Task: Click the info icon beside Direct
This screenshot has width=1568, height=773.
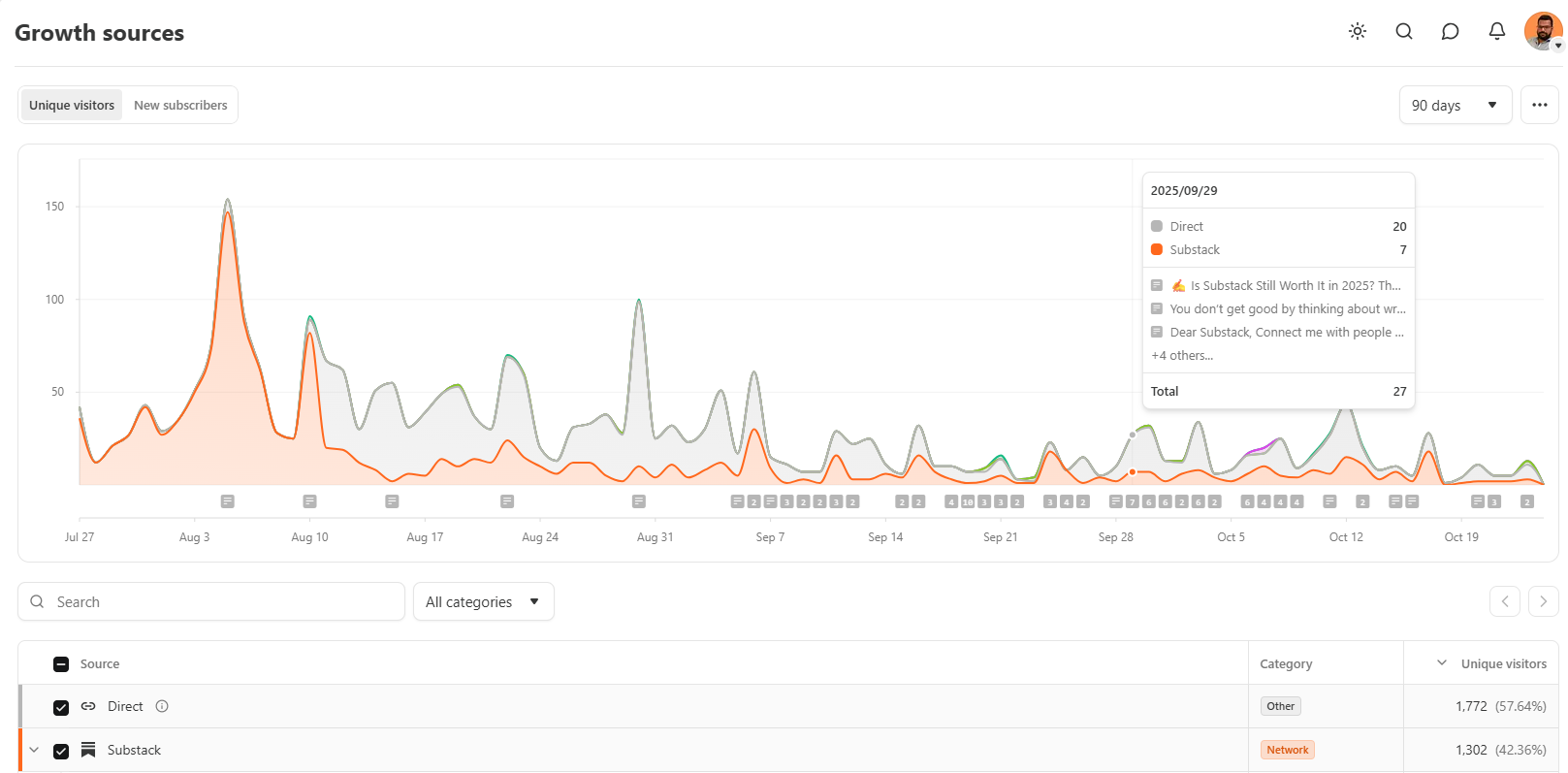Action: coord(162,706)
